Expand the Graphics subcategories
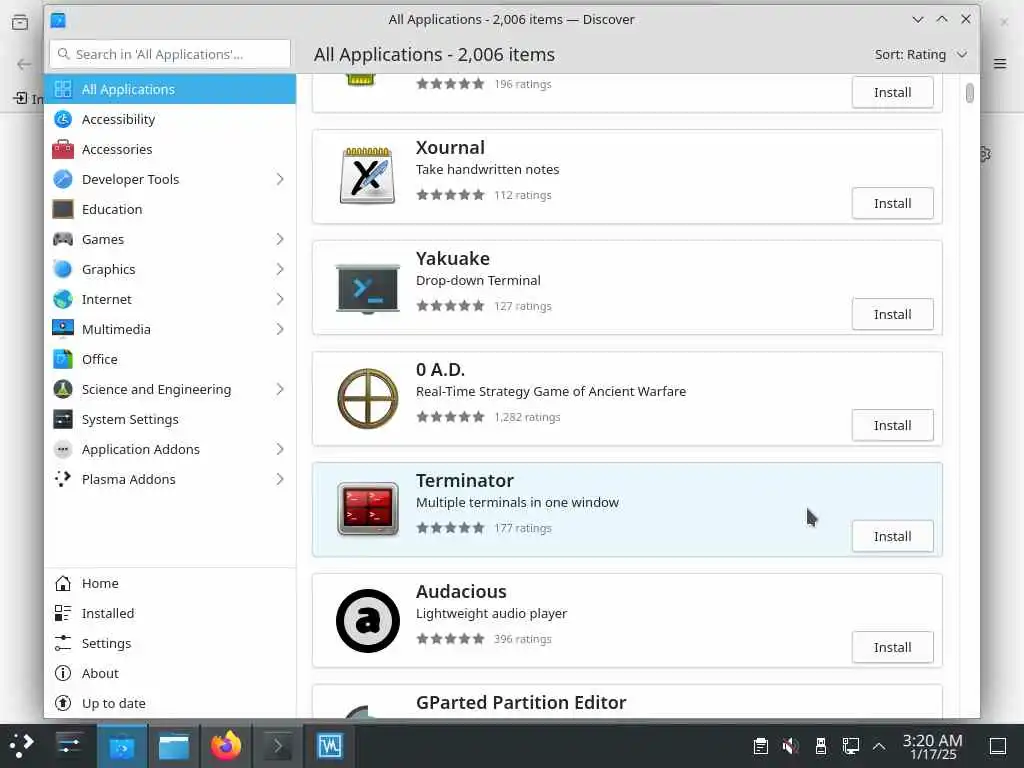 click(x=280, y=269)
